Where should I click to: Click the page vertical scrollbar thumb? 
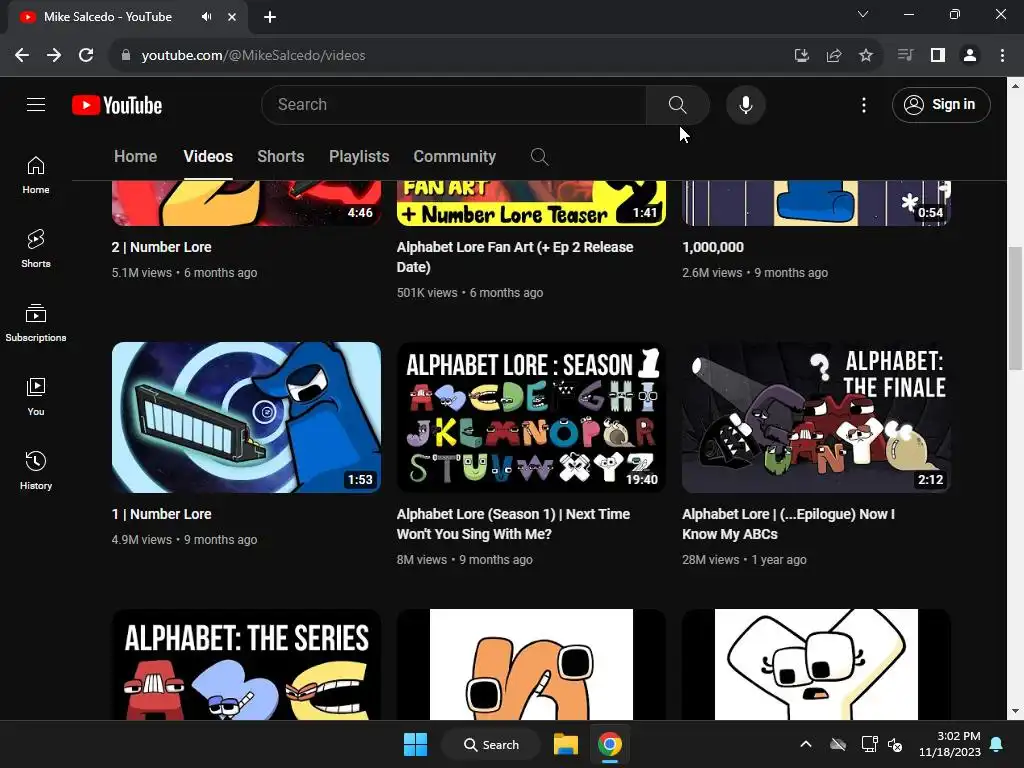click(1015, 308)
